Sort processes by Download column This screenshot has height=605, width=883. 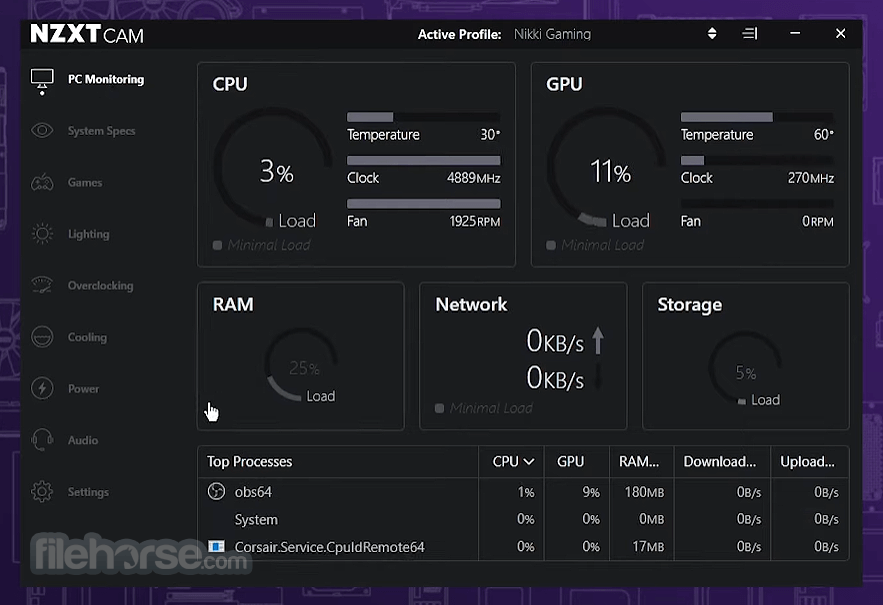pos(720,462)
